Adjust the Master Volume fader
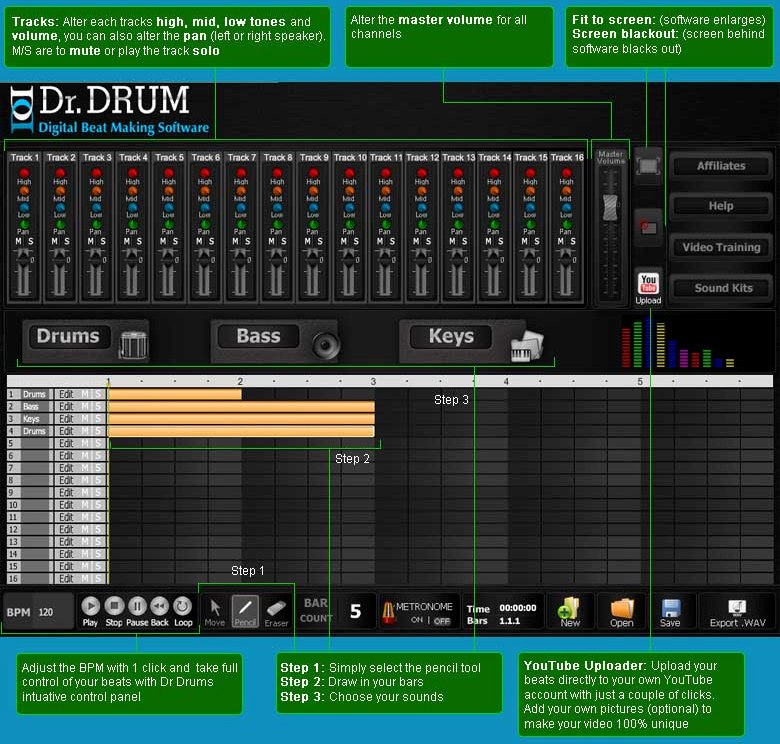The height and width of the screenshot is (744, 780). pos(610,207)
